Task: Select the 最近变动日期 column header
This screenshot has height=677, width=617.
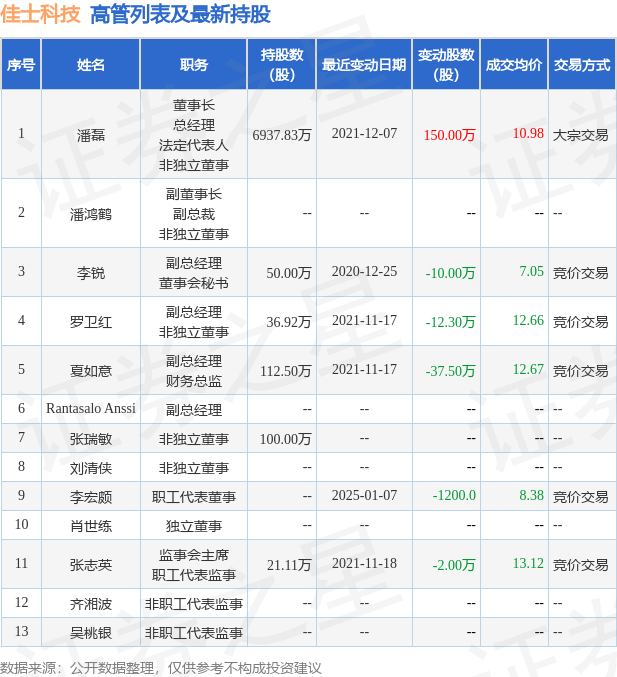Action: 364,65
